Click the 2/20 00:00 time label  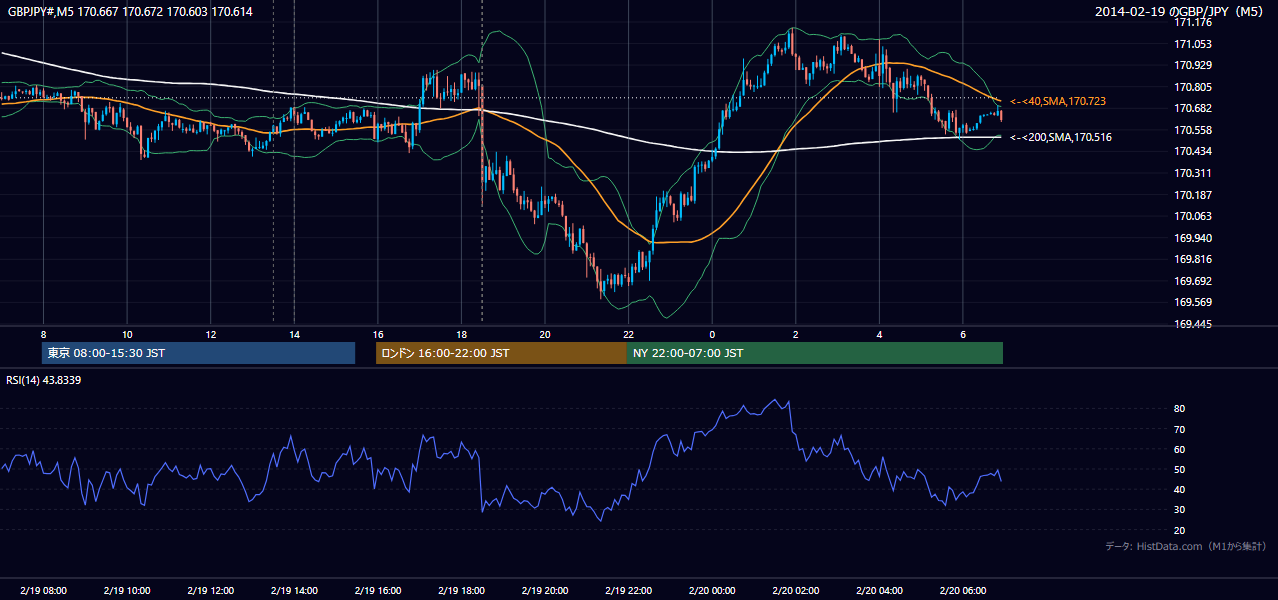click(x=712, y=590)
